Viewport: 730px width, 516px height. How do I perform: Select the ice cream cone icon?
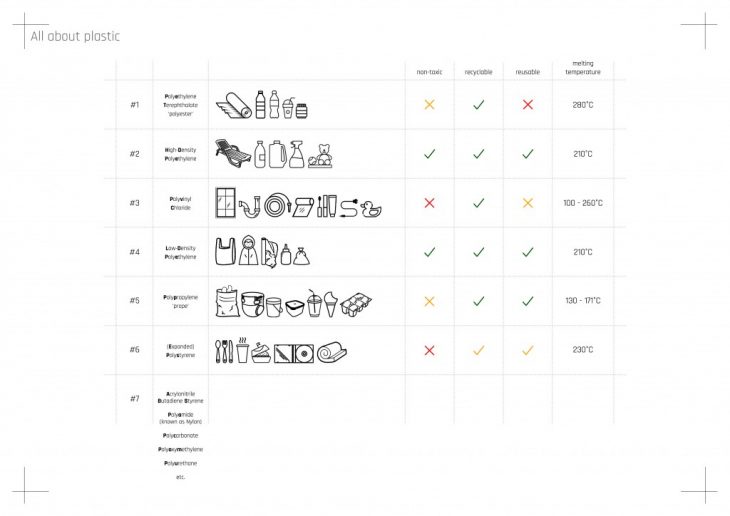pos(331,304)
